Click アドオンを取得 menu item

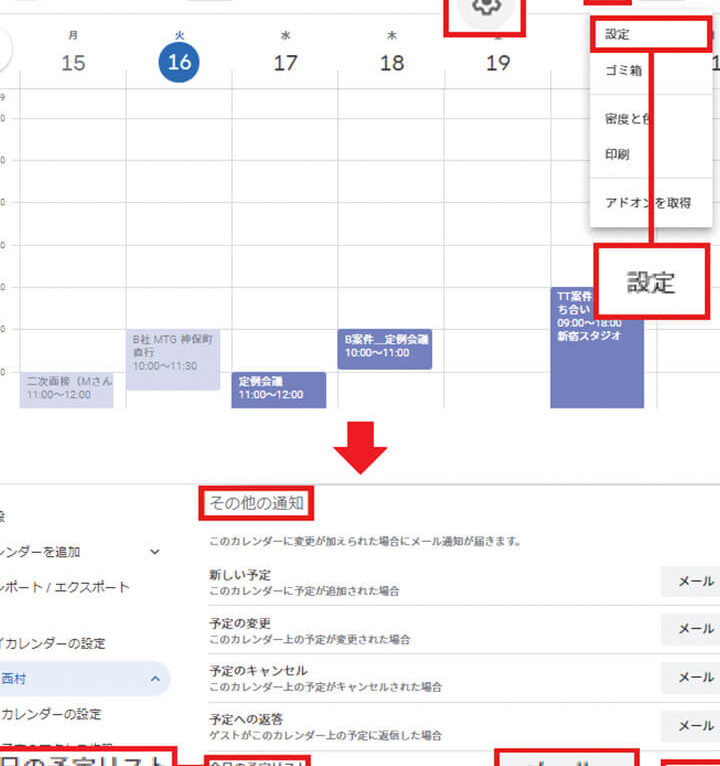(648, 202)
